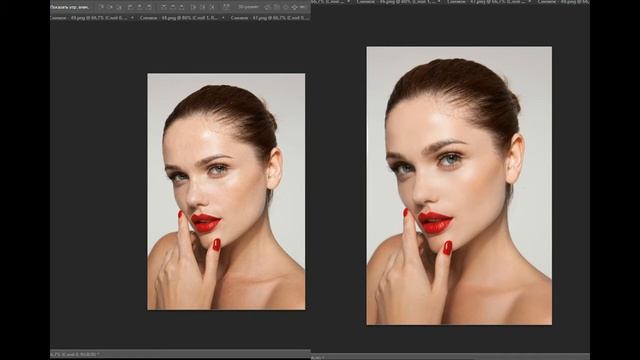The width and height of the screenshot is (640, 360).
Task: Click Auto-Align Layers icon
Action: [226, 7]
